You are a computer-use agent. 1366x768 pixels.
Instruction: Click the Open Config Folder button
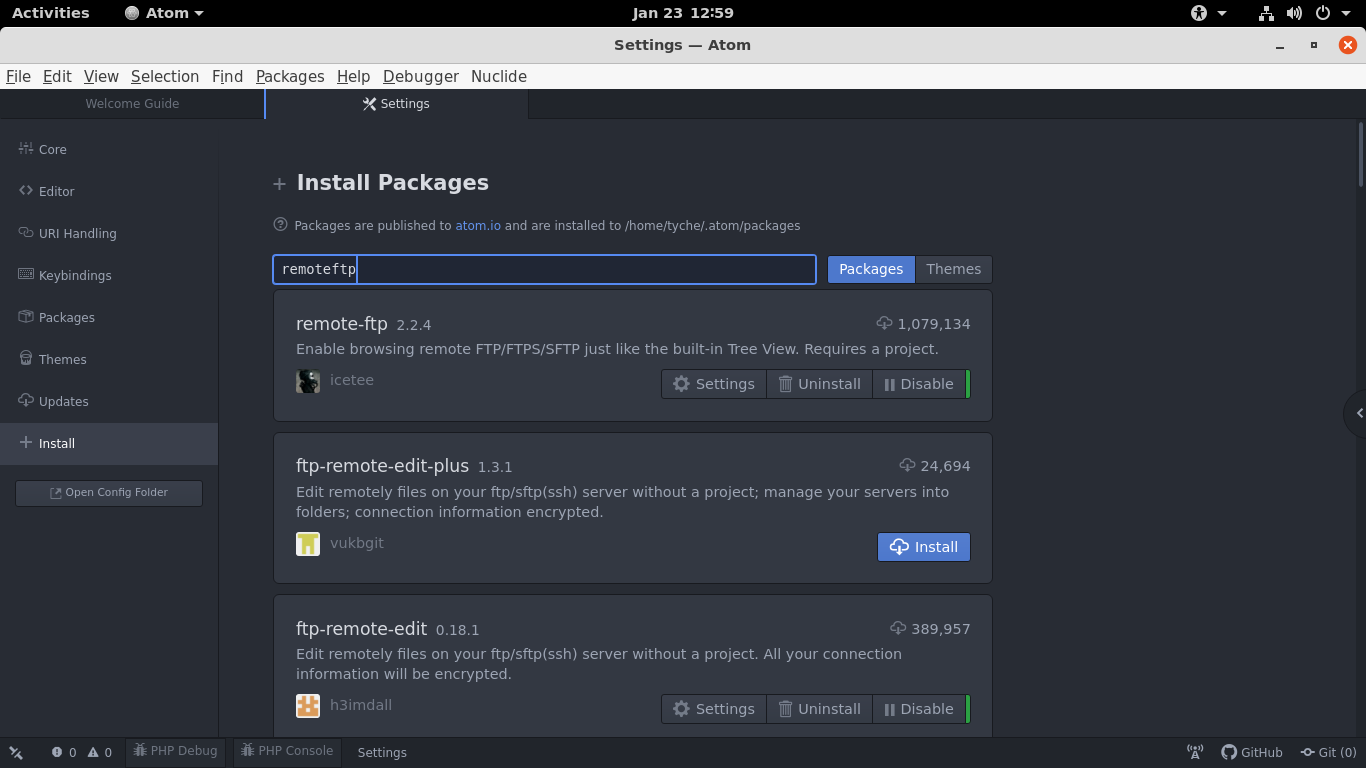click(109, 493)
